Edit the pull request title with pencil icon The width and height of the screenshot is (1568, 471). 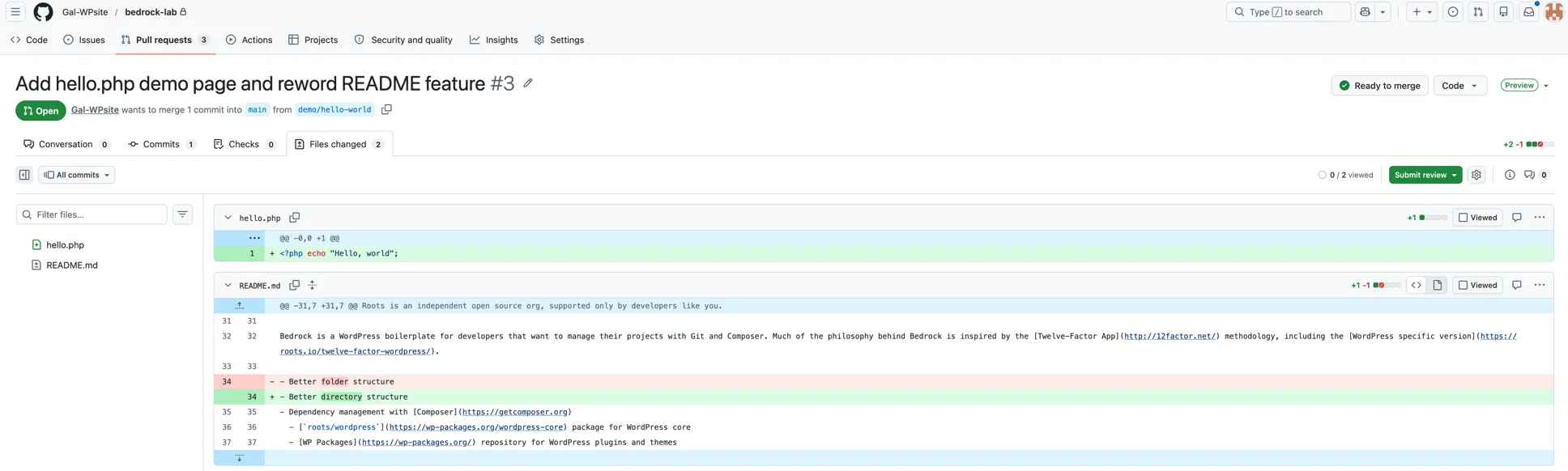[528, 83]
